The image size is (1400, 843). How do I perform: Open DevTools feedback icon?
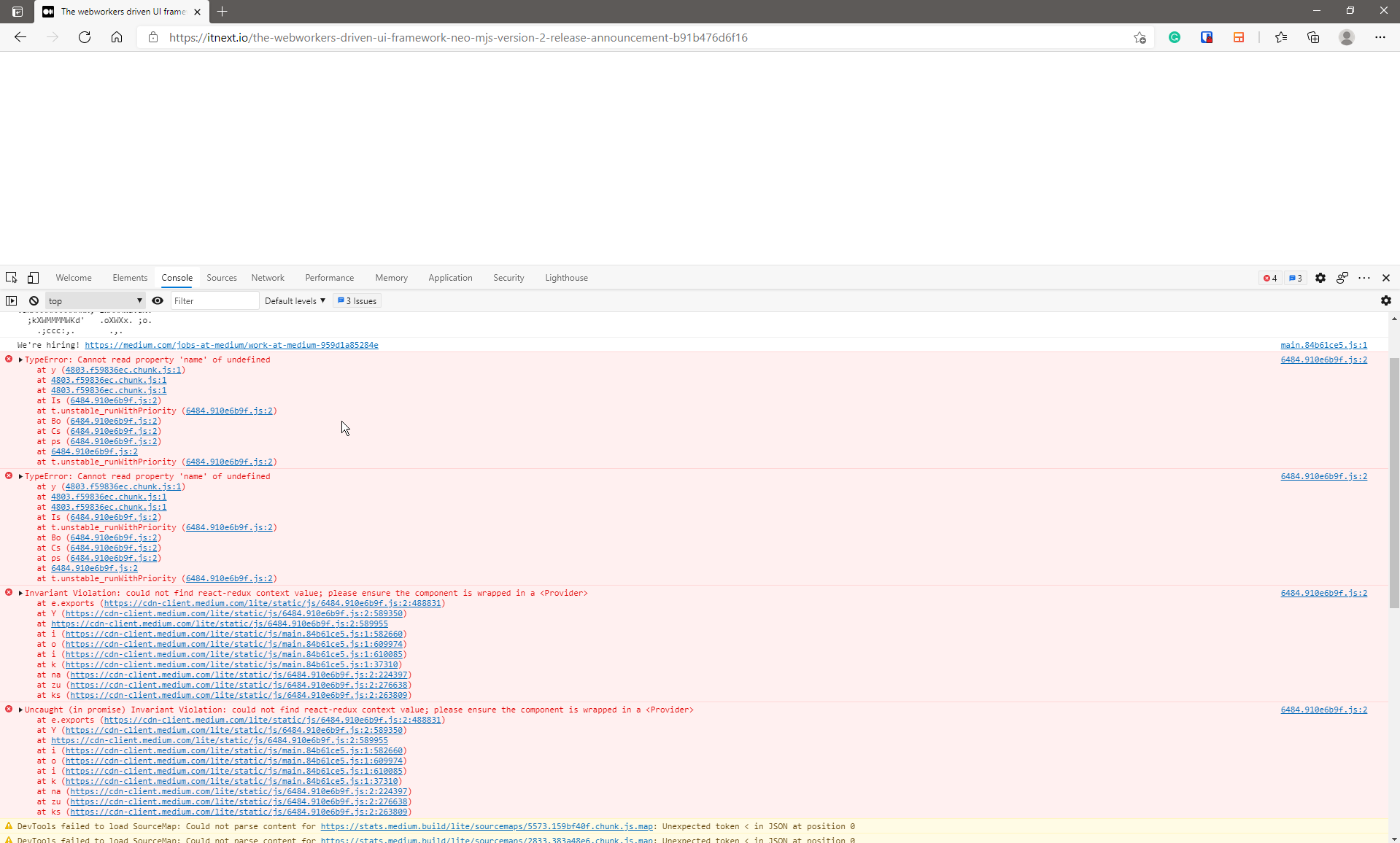[x=1342, y=278]
